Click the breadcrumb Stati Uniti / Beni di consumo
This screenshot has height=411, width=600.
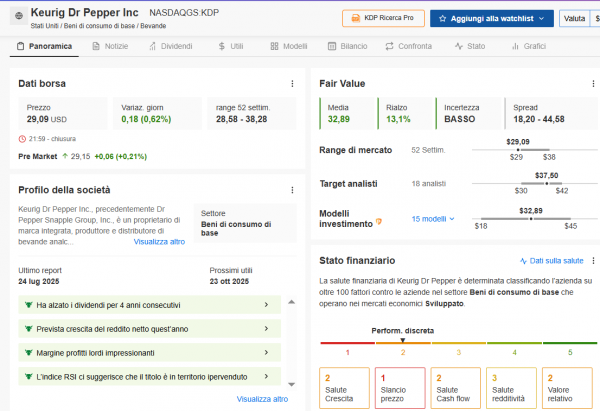click(x=98, y=26)
